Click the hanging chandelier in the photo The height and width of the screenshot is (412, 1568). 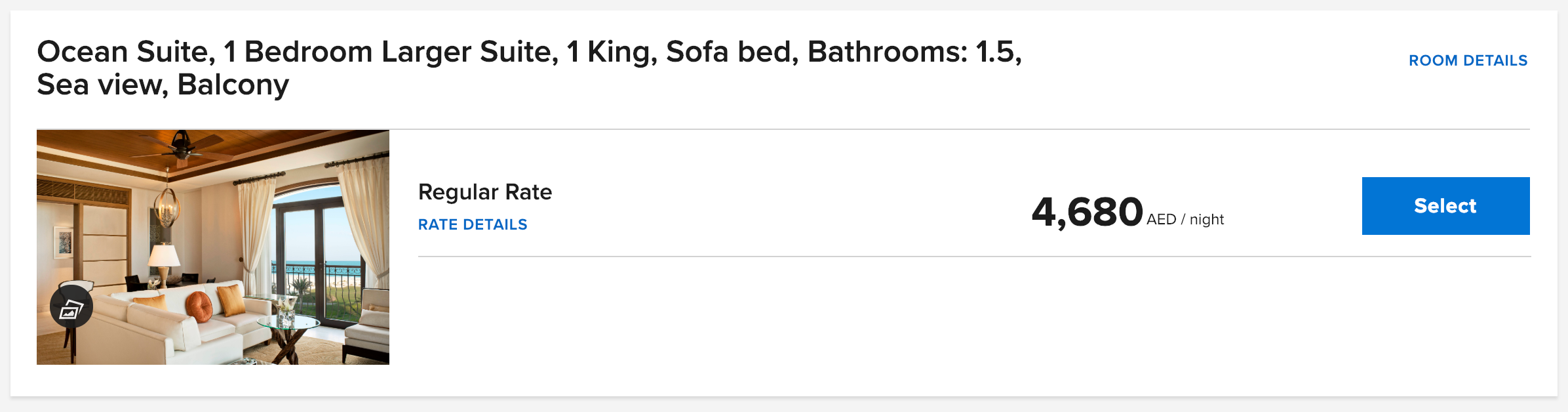[x=168, y=209]
